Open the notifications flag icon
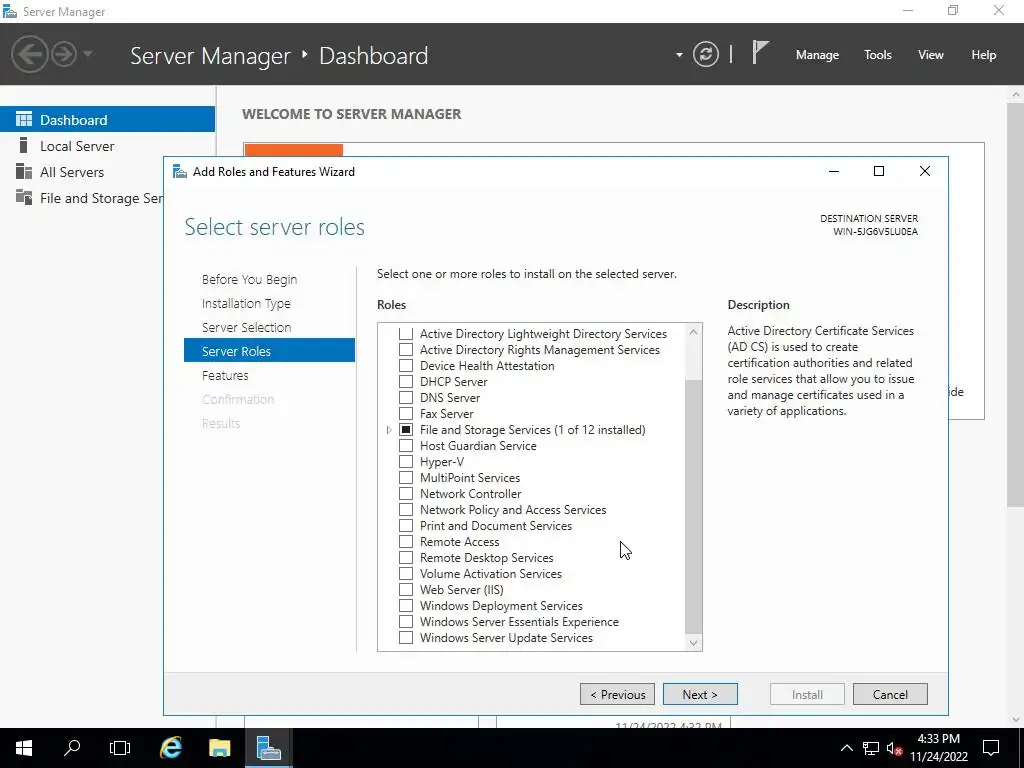Screen dimensions: 1024x768 760,52
